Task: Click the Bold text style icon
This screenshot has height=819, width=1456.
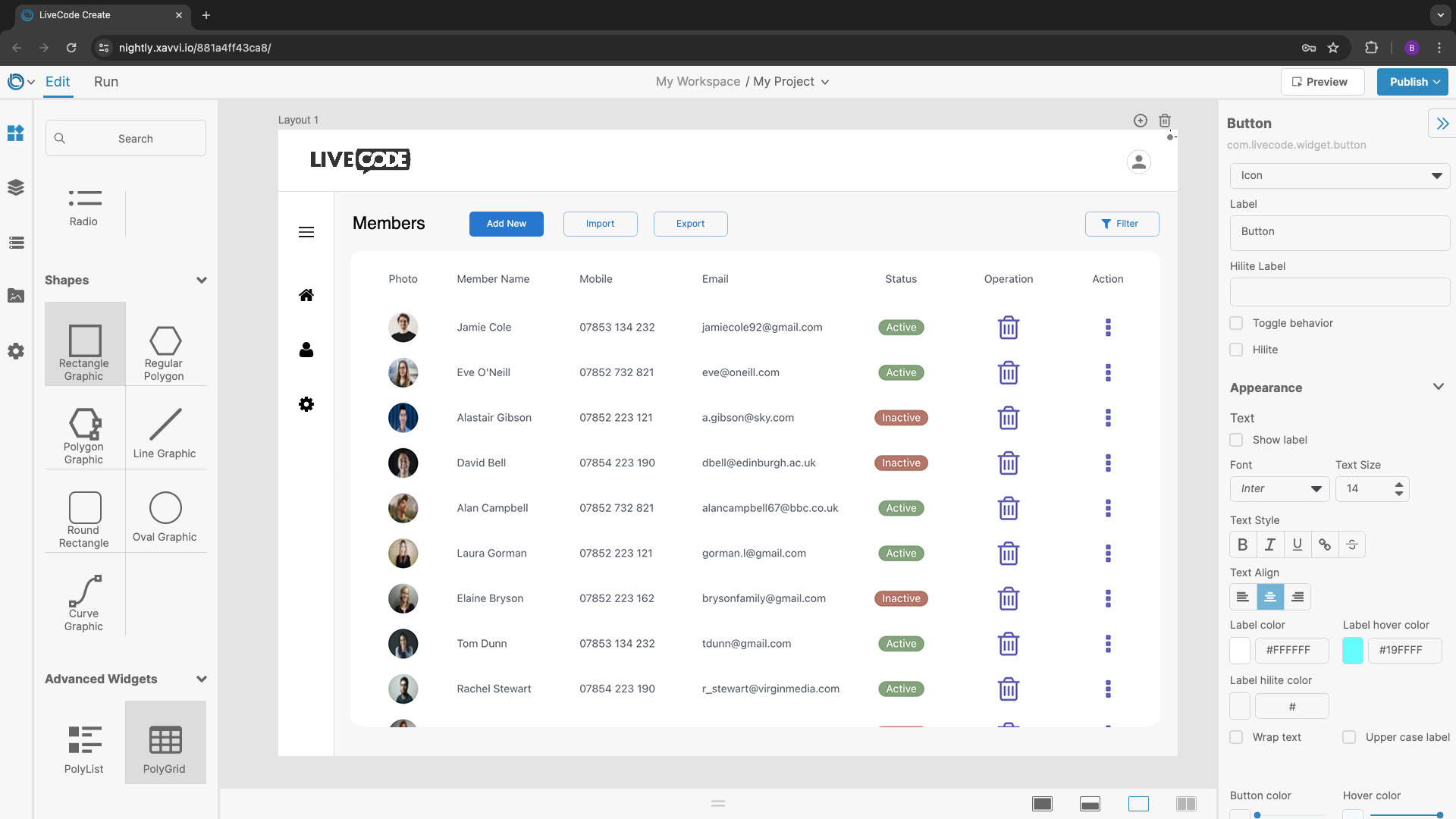Action: tap(1242, 544)
